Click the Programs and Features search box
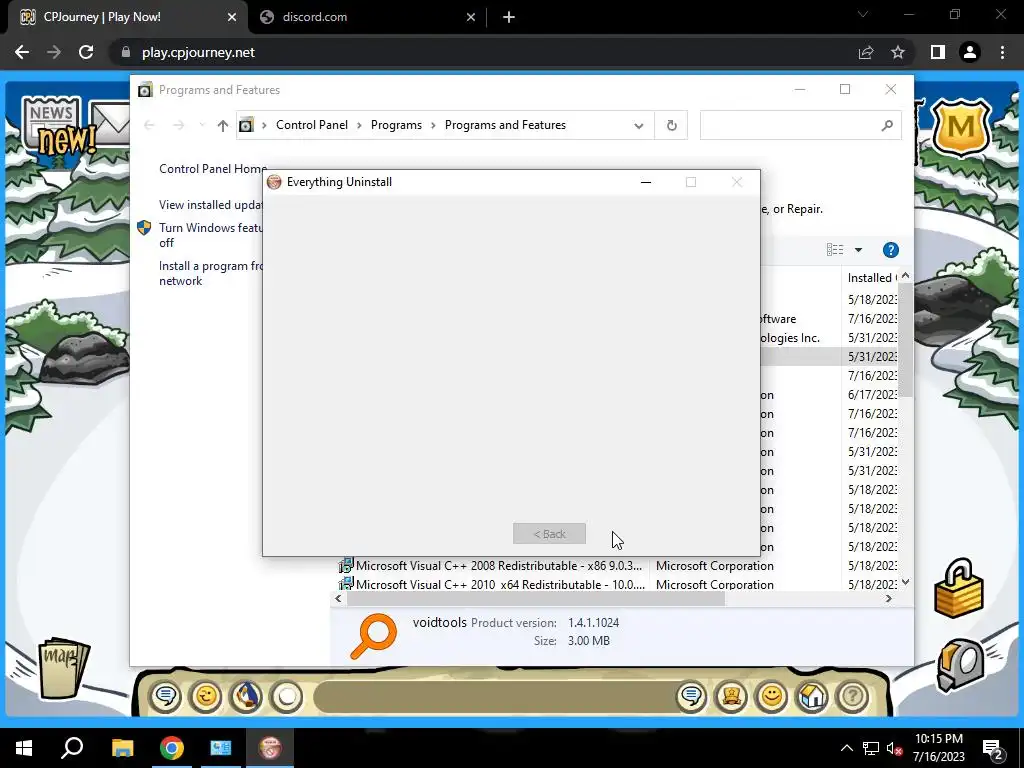 [x=800, y=125]
